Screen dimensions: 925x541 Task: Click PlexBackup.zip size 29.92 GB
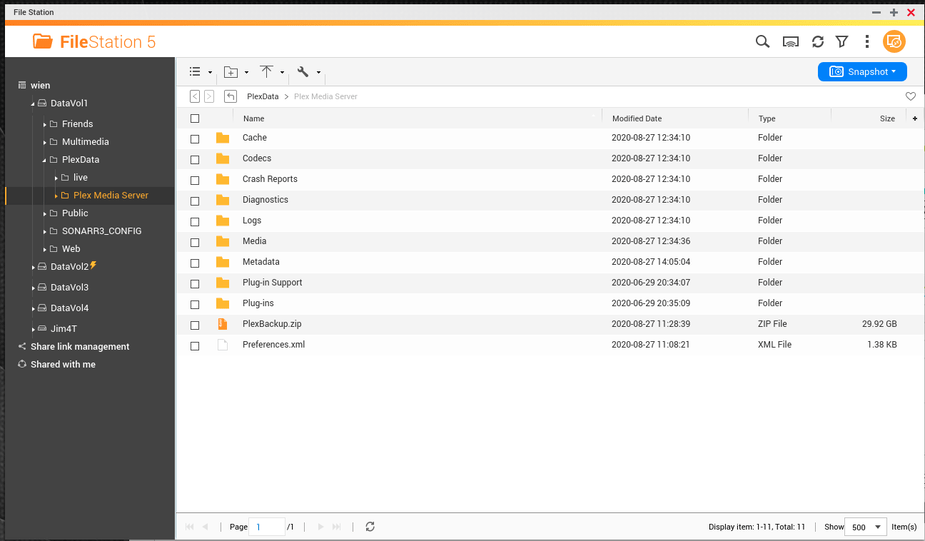point(879,324)
